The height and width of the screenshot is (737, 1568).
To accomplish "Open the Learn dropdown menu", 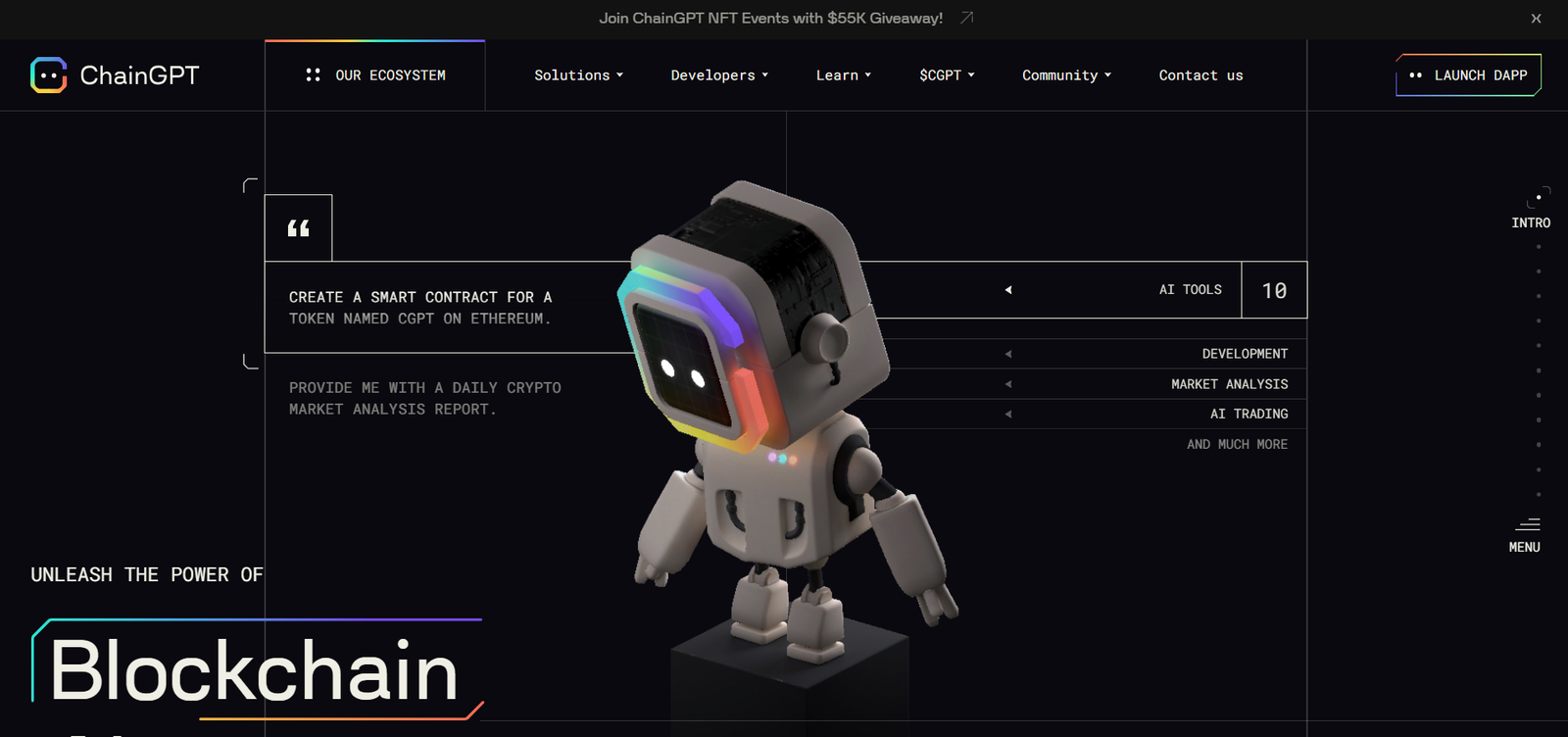I will [x=843, y=75].
